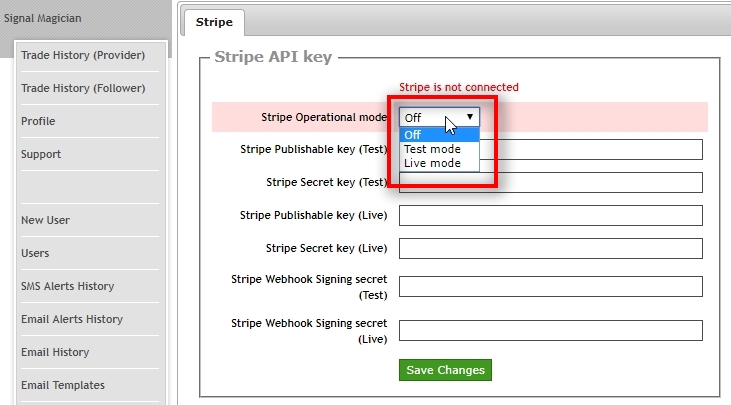Click the Save Changes button
Image resolution: width=731 pixels, height=405 pixels.
445,370
